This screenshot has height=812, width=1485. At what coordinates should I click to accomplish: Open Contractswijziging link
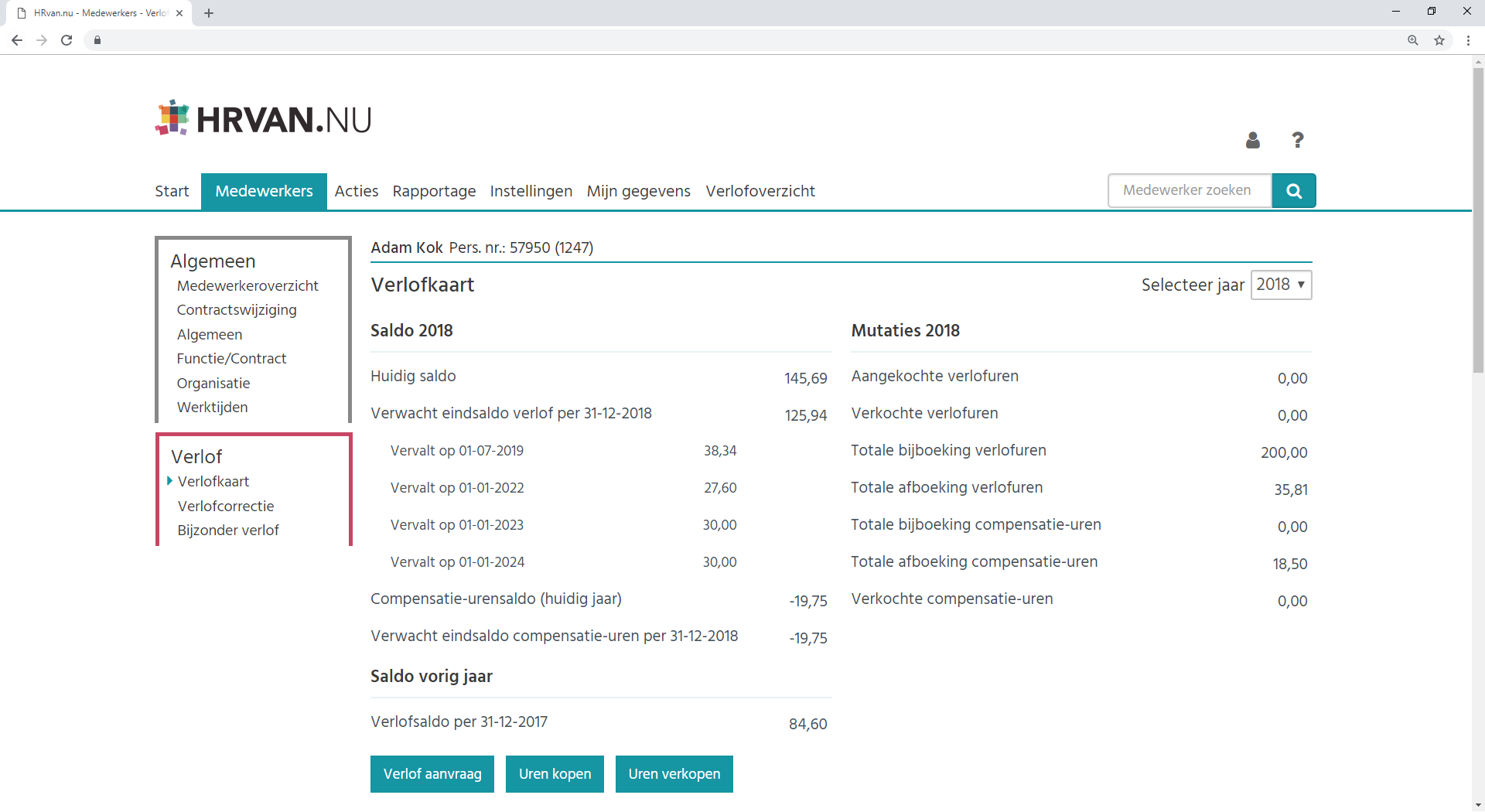pos(237,310)
